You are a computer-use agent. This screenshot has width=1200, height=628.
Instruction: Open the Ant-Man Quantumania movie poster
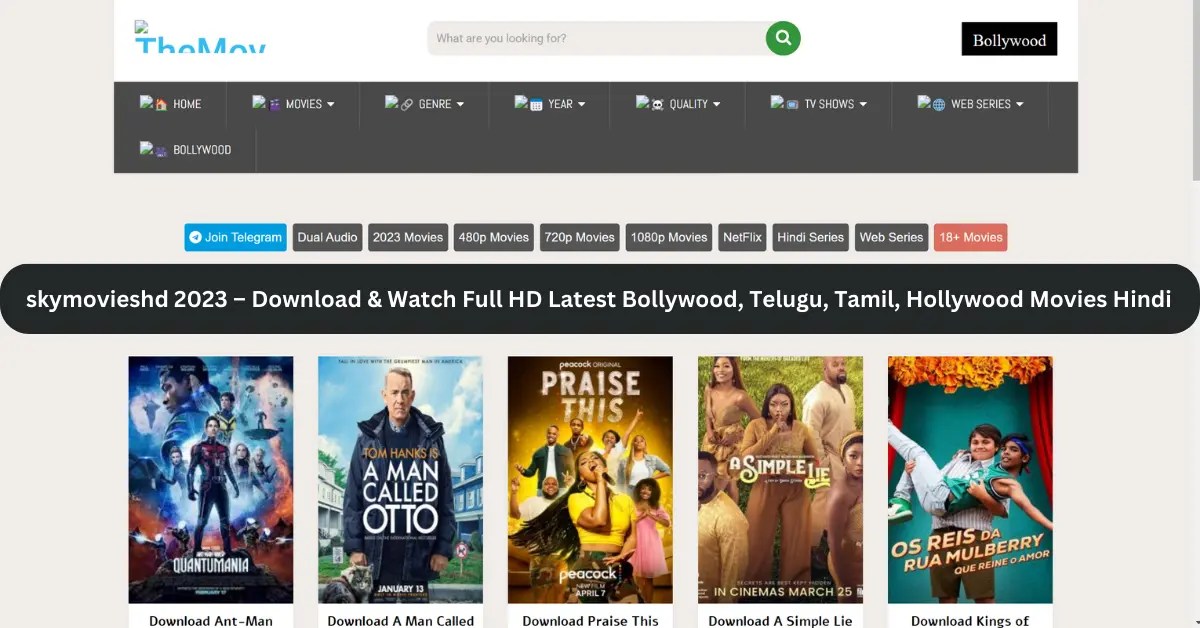(210, 479)
